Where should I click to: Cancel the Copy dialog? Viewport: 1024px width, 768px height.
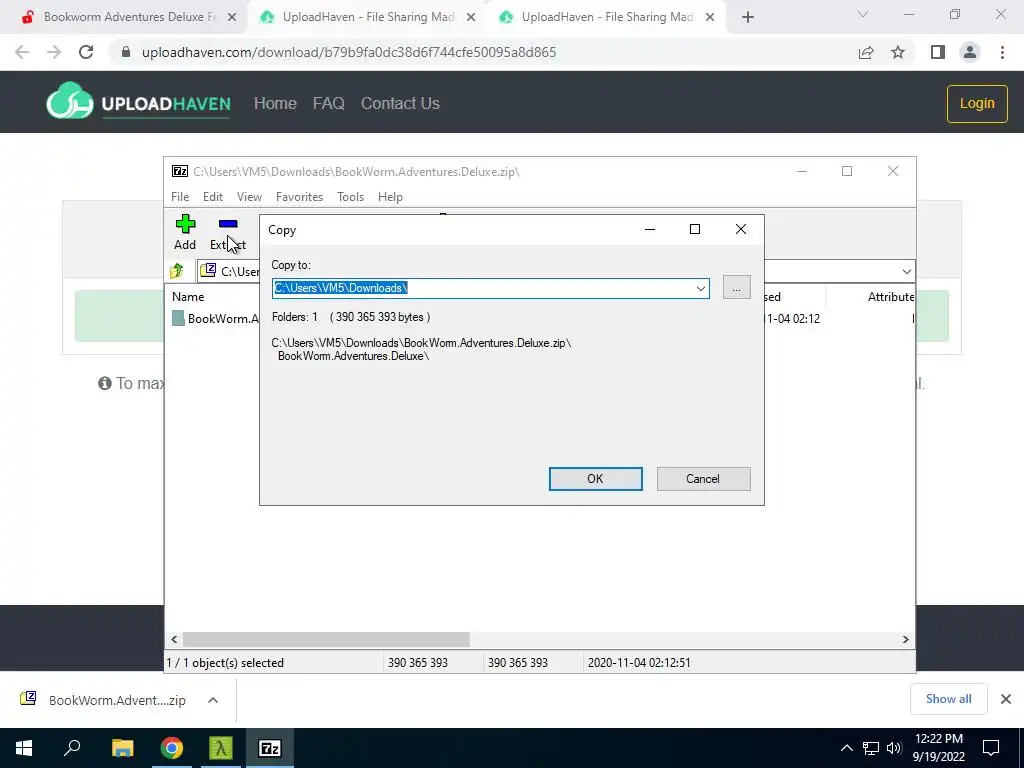(703, 479)
